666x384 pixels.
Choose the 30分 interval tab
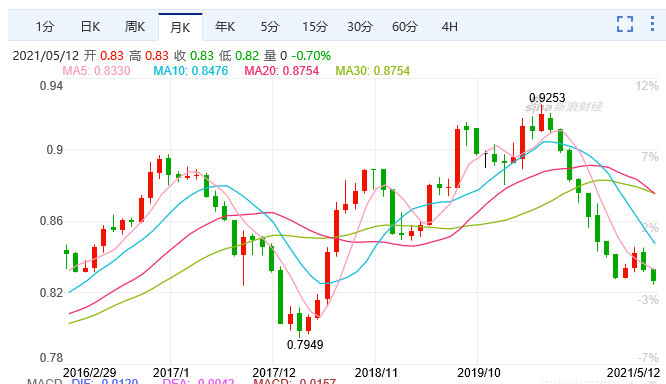tap(360, 27)
